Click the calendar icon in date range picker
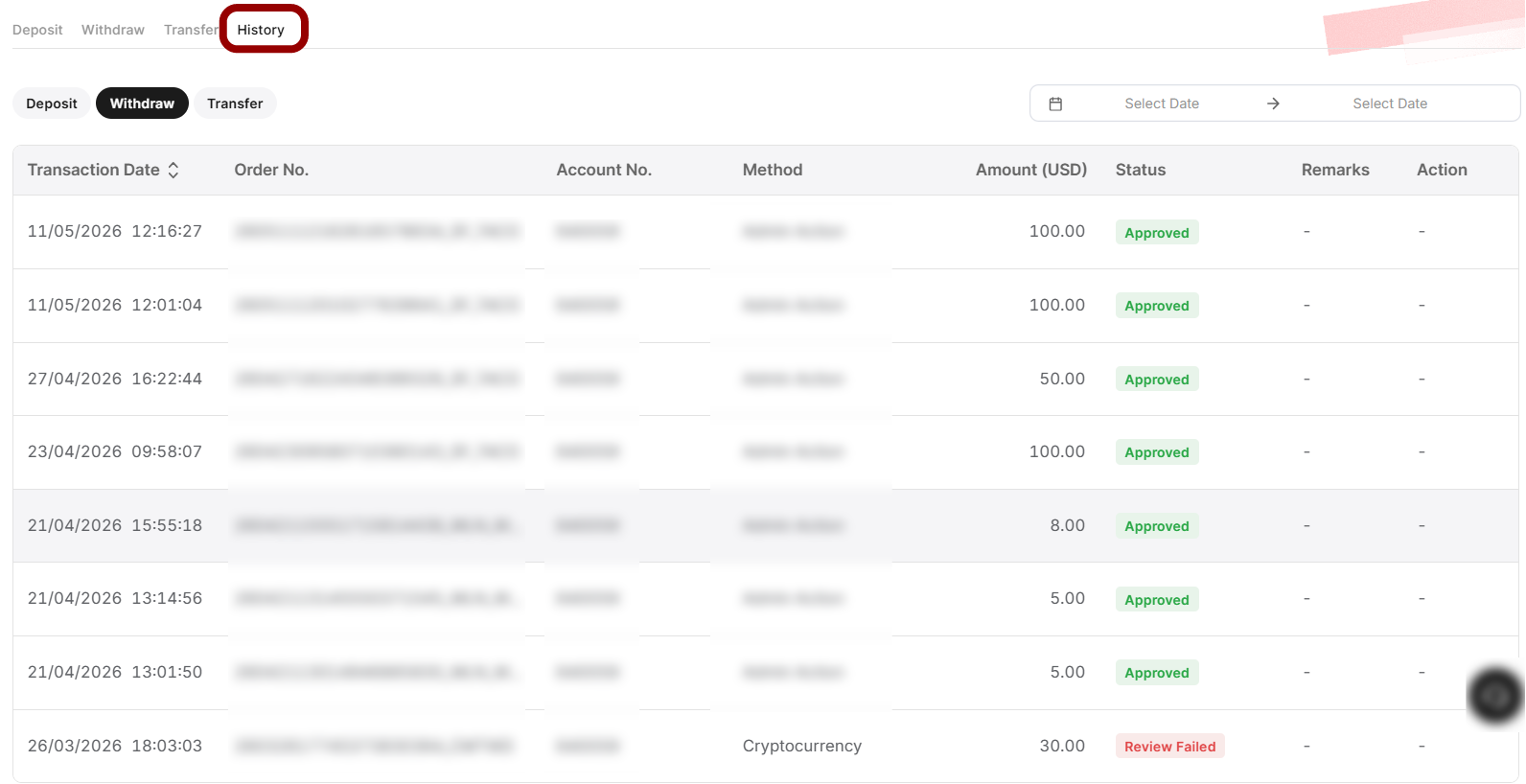 click(x=1055, y=104)
